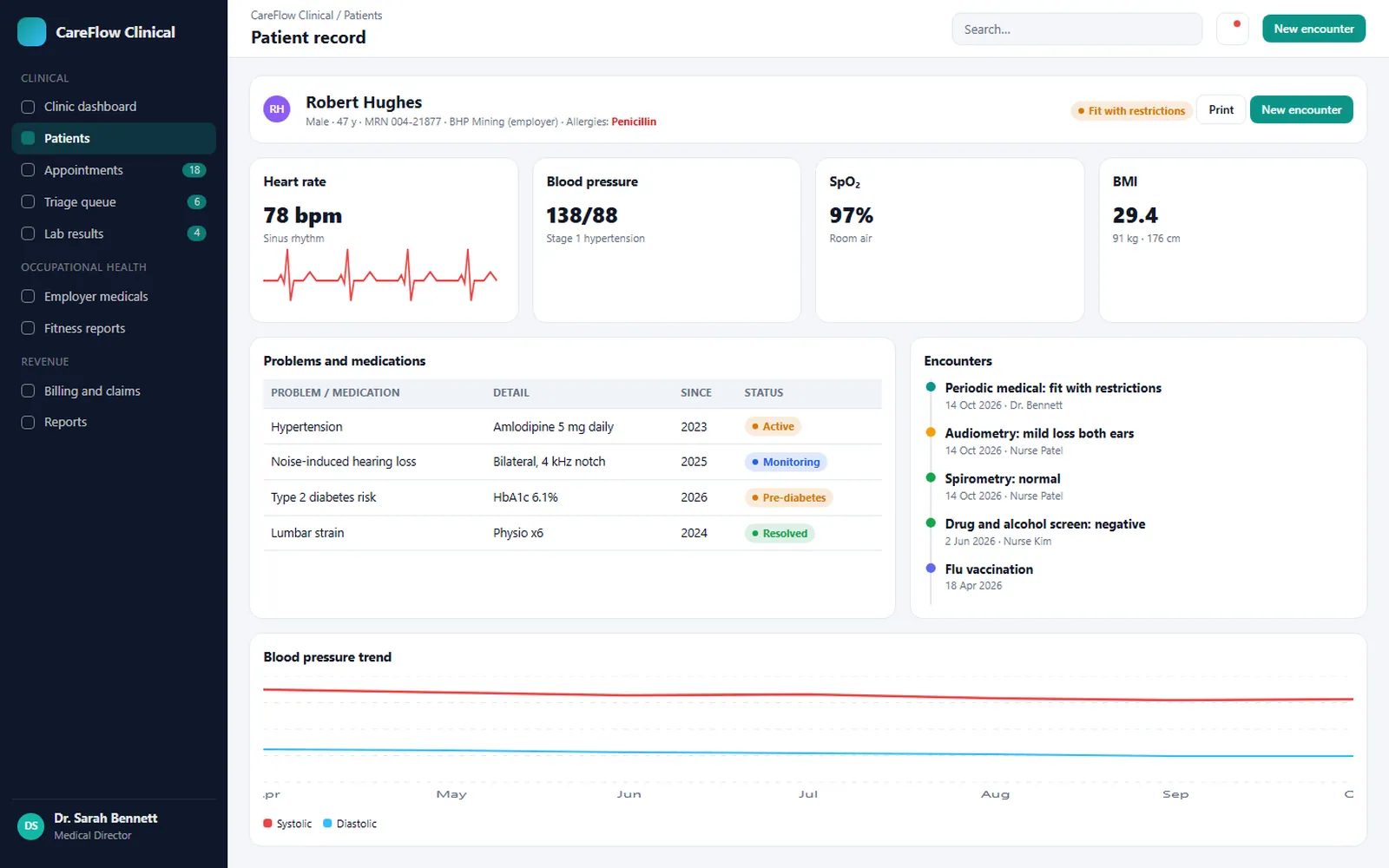Focus the Search input field

tap(1076, 29)
